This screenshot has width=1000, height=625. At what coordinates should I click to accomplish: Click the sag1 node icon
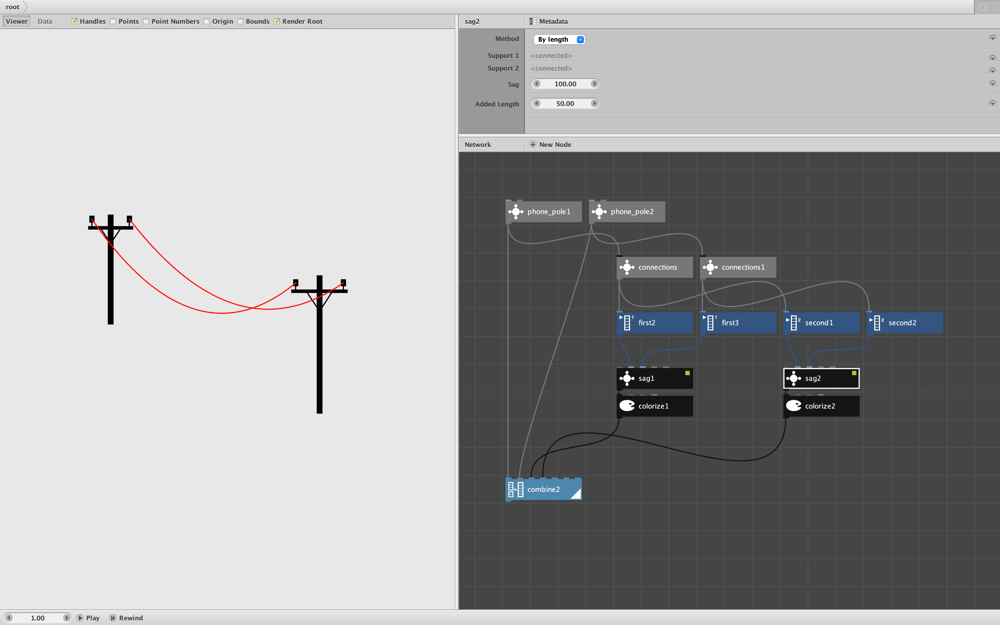tap(627, 378)
